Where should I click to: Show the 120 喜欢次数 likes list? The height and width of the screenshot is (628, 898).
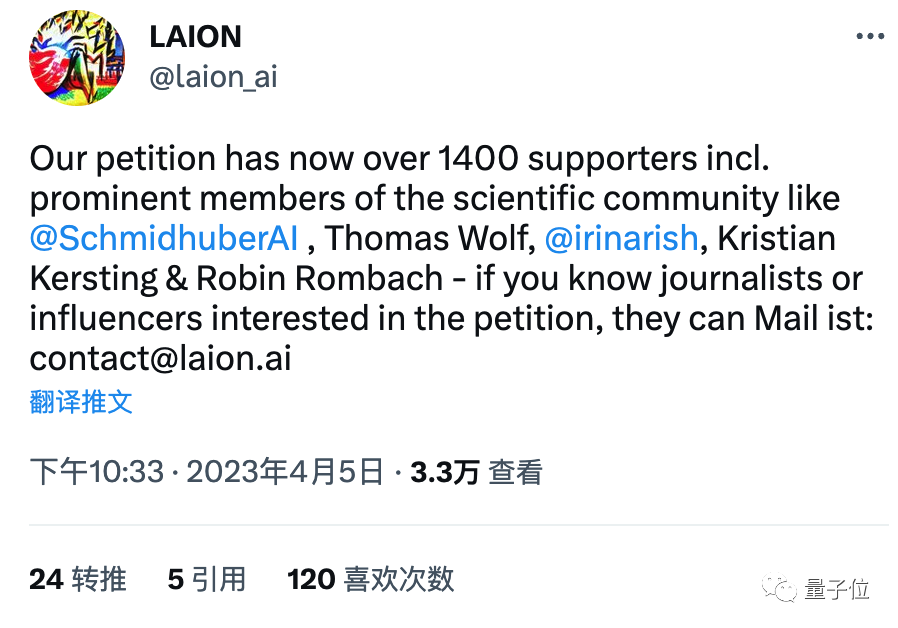[x=370, y=579]
